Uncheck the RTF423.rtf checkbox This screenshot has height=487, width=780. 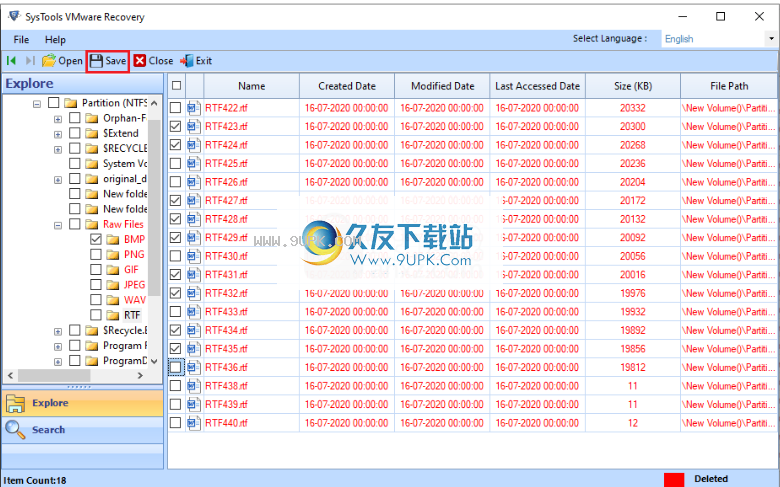tap(175, 126)
